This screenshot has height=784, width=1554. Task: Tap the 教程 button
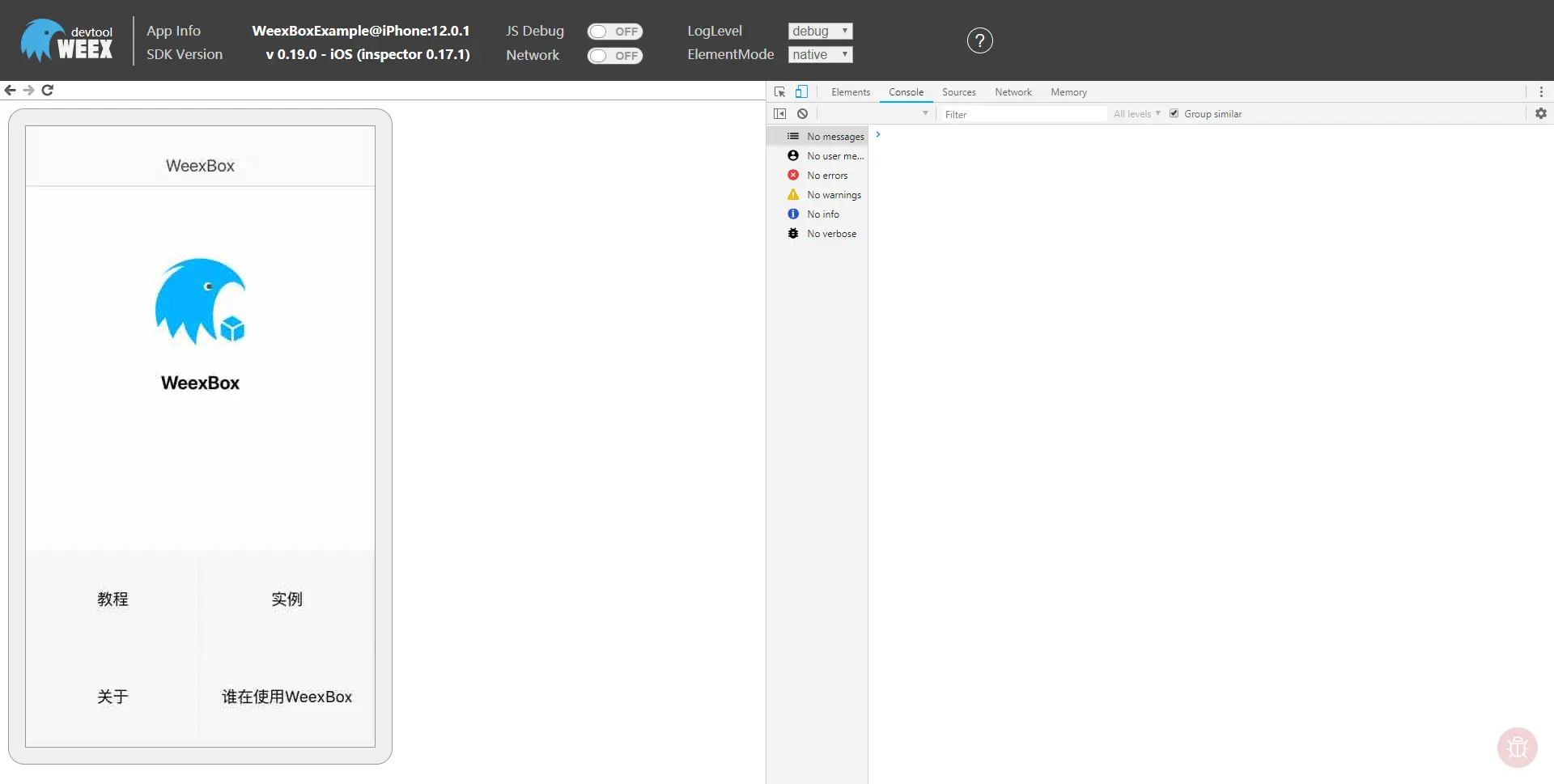[113, 600]
